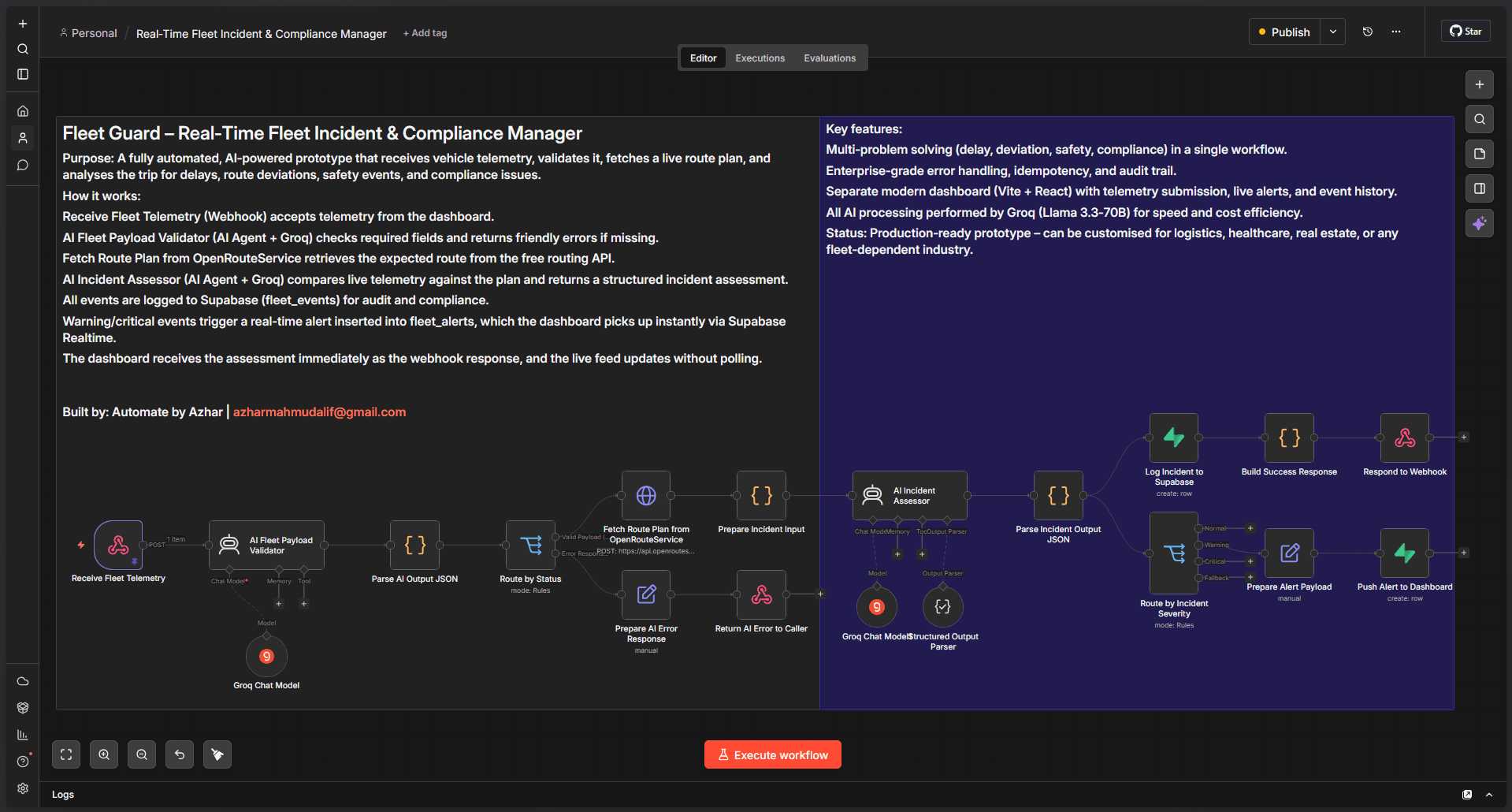This screenshot has width=1512, height=812.
Task: Fit workflow to view with zoom-to-fit button
Action: click(66, 754)
